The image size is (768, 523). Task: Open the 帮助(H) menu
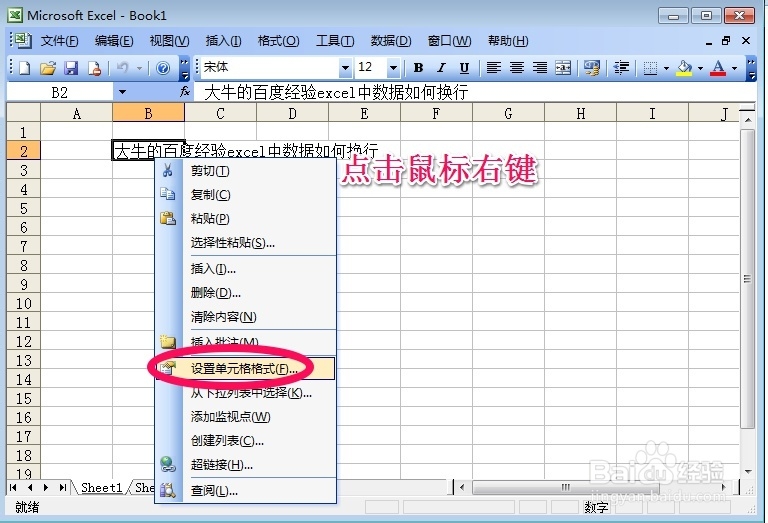click(x=508, y=41)
